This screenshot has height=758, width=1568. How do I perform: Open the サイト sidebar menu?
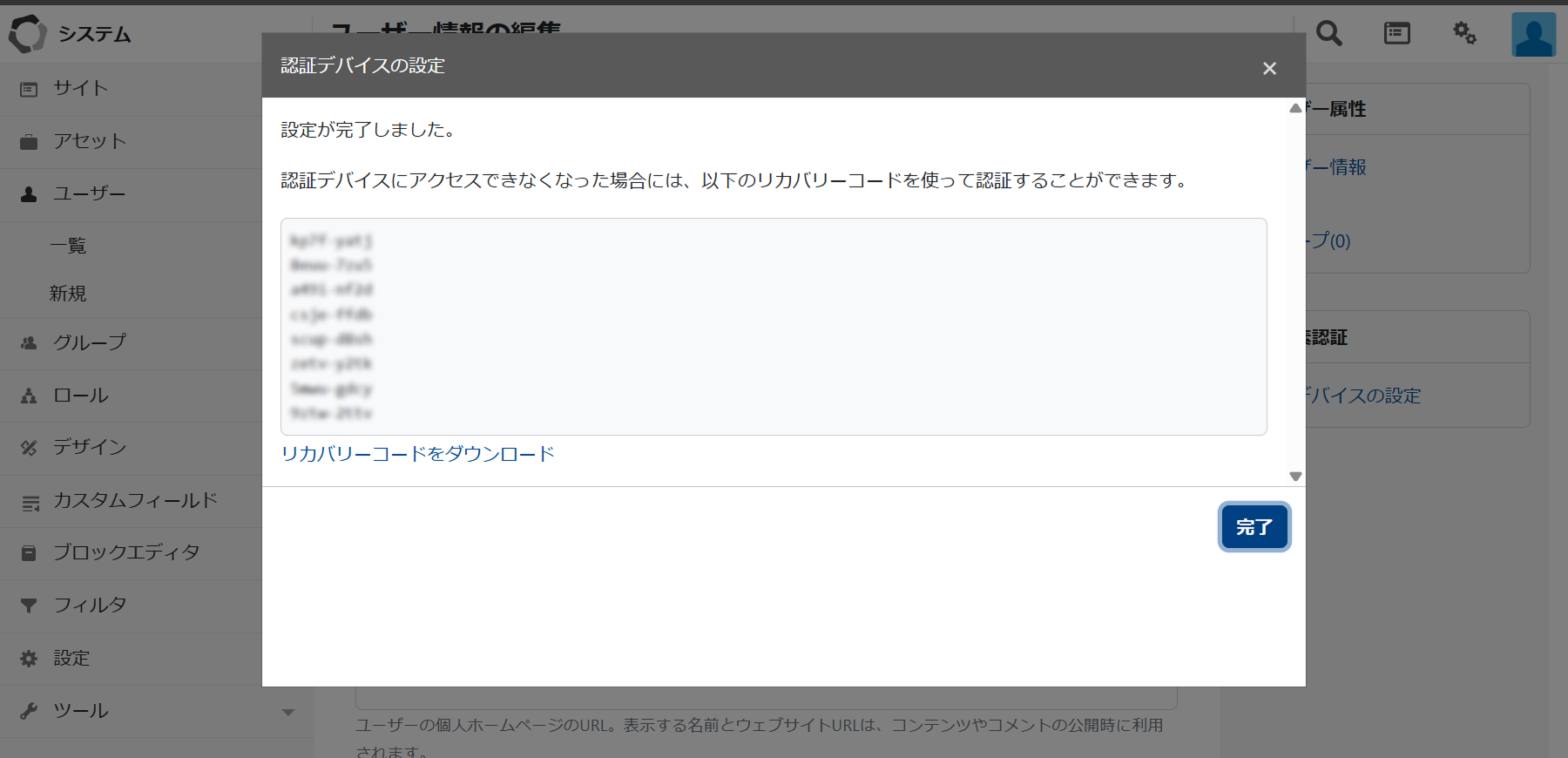(81, 88)
